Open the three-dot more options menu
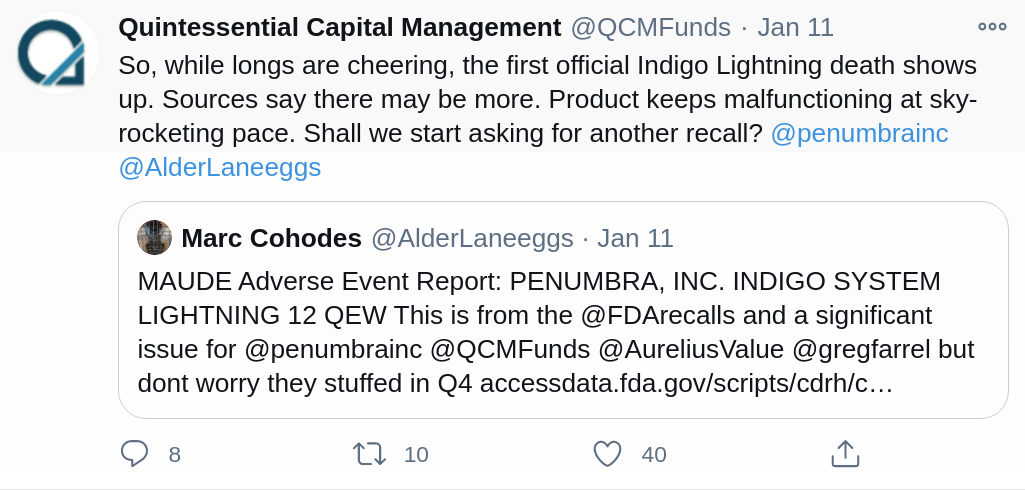This screenshot has width=1025, height=492. (992, 27)
